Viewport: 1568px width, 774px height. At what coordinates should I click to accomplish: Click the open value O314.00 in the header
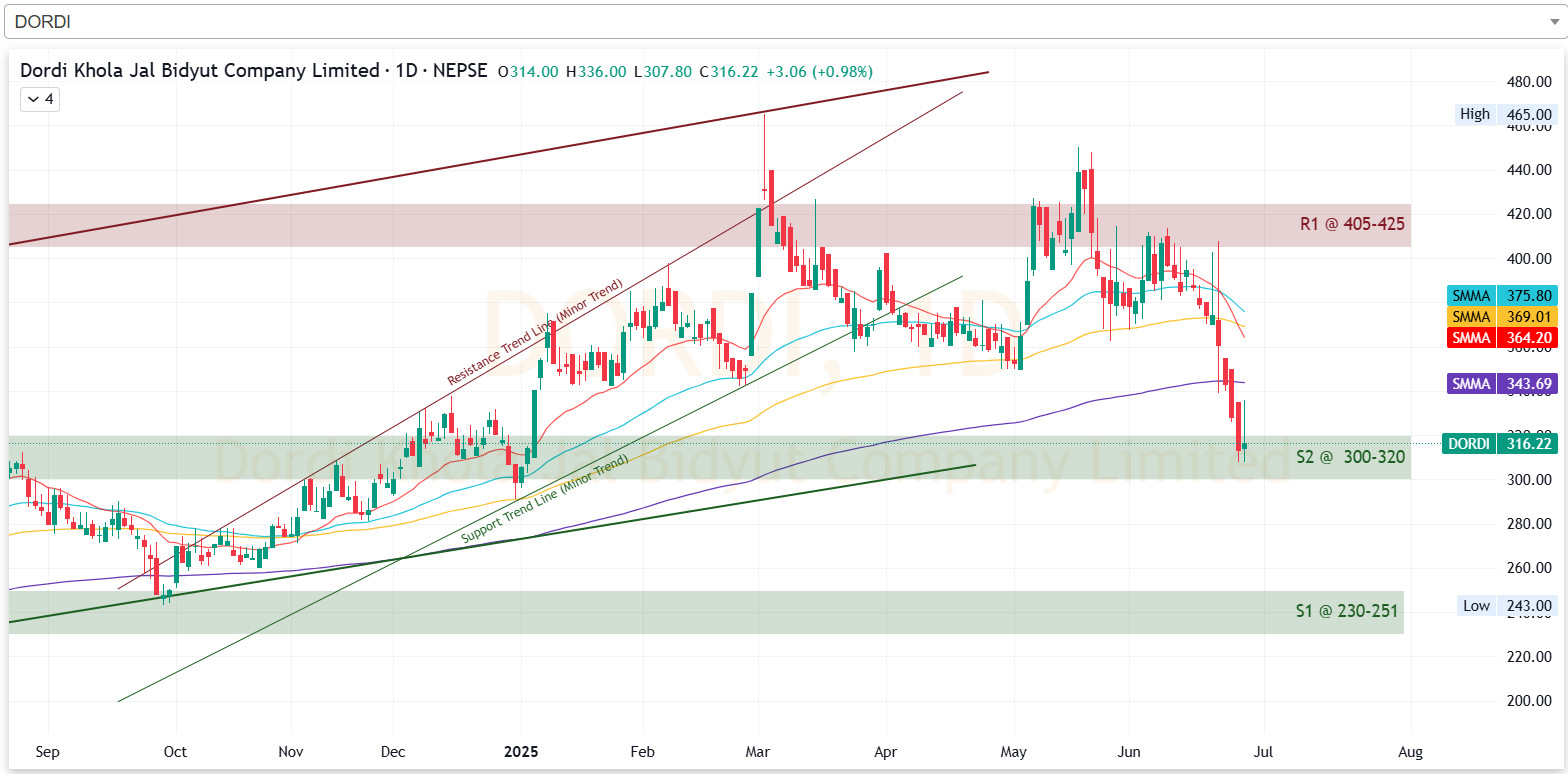(528, 72)
